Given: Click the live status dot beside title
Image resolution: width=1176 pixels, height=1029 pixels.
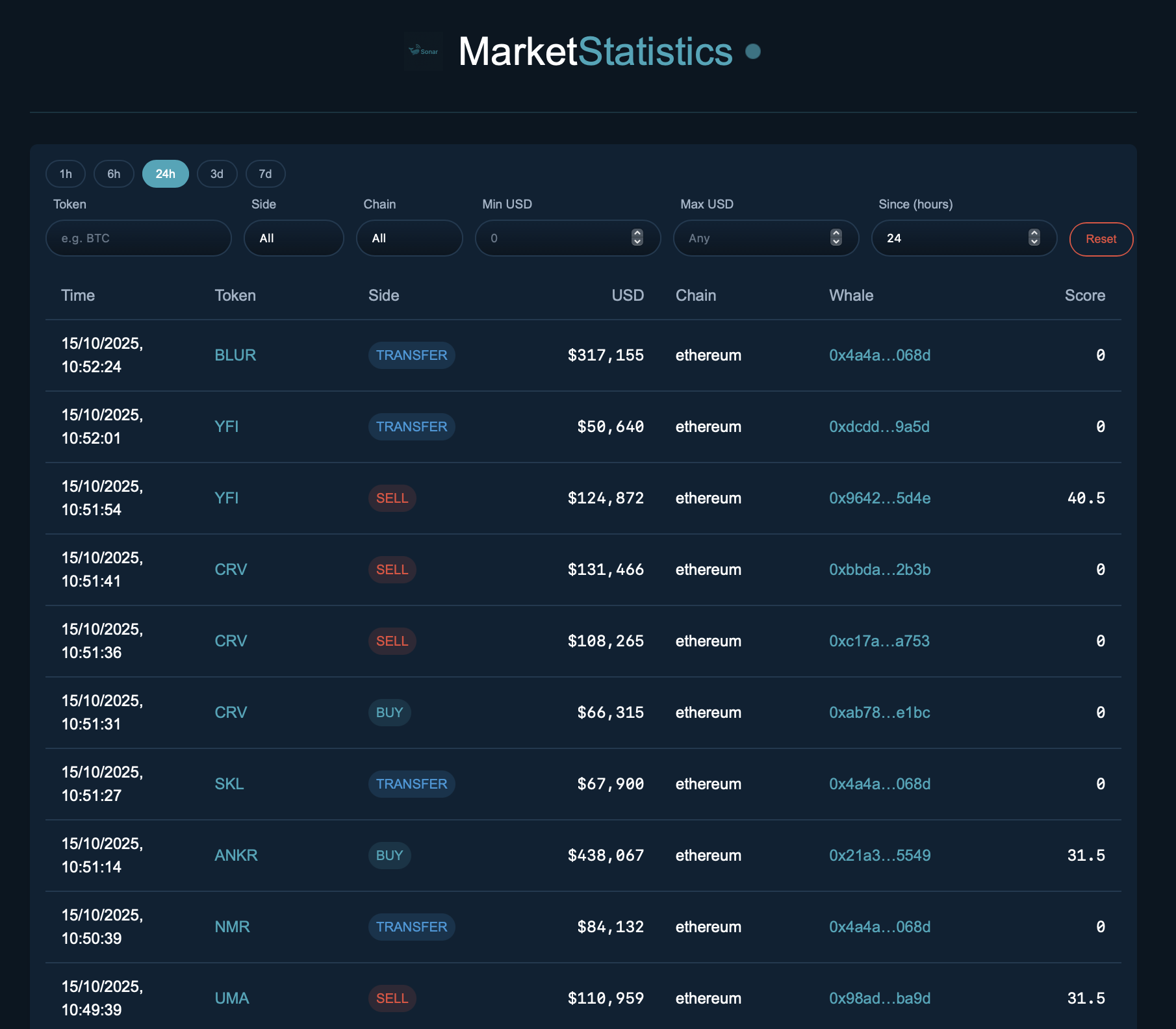Looking at the screenshot, I should [x=753, y=51].
